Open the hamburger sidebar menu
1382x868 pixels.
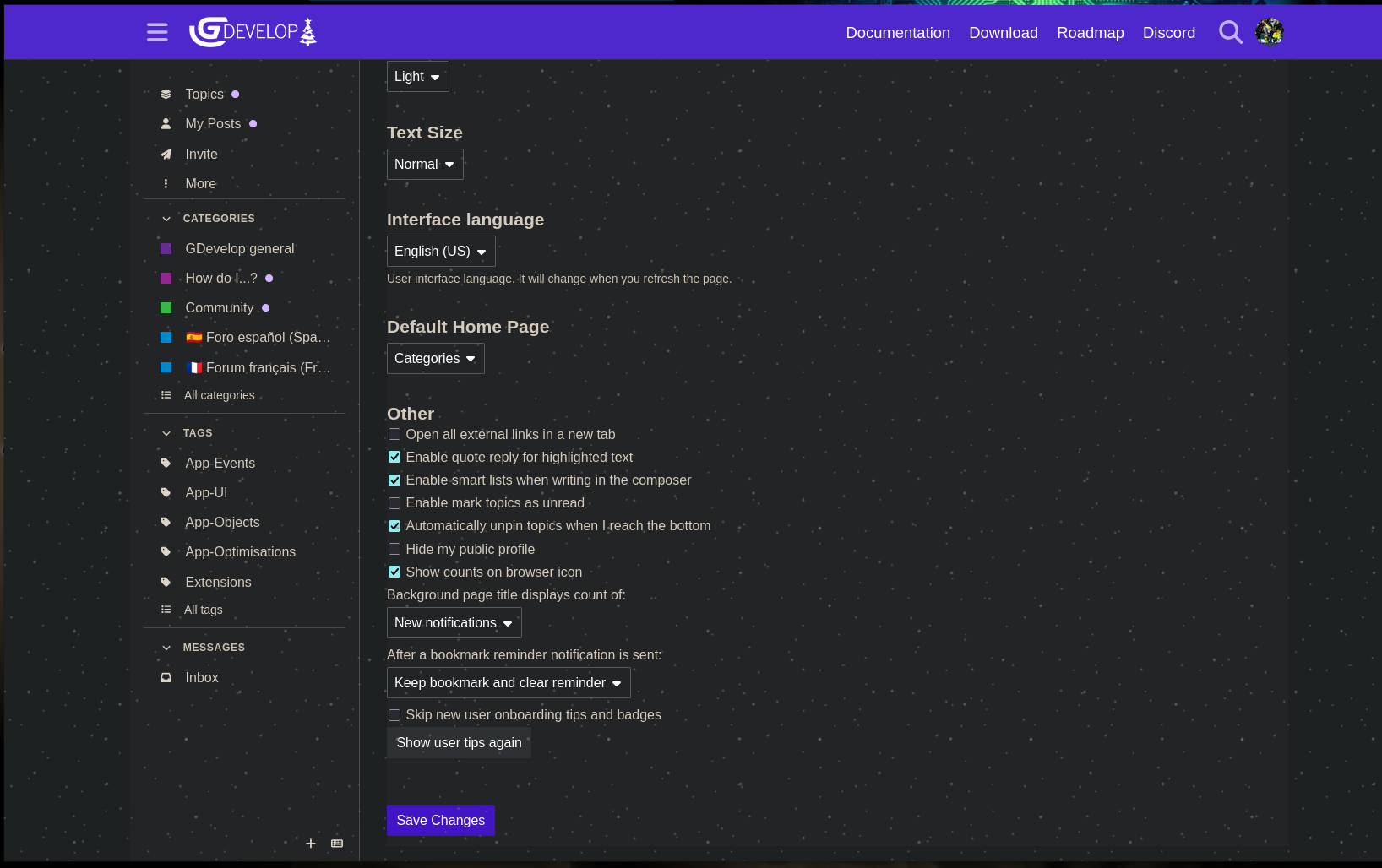point(157,32)
